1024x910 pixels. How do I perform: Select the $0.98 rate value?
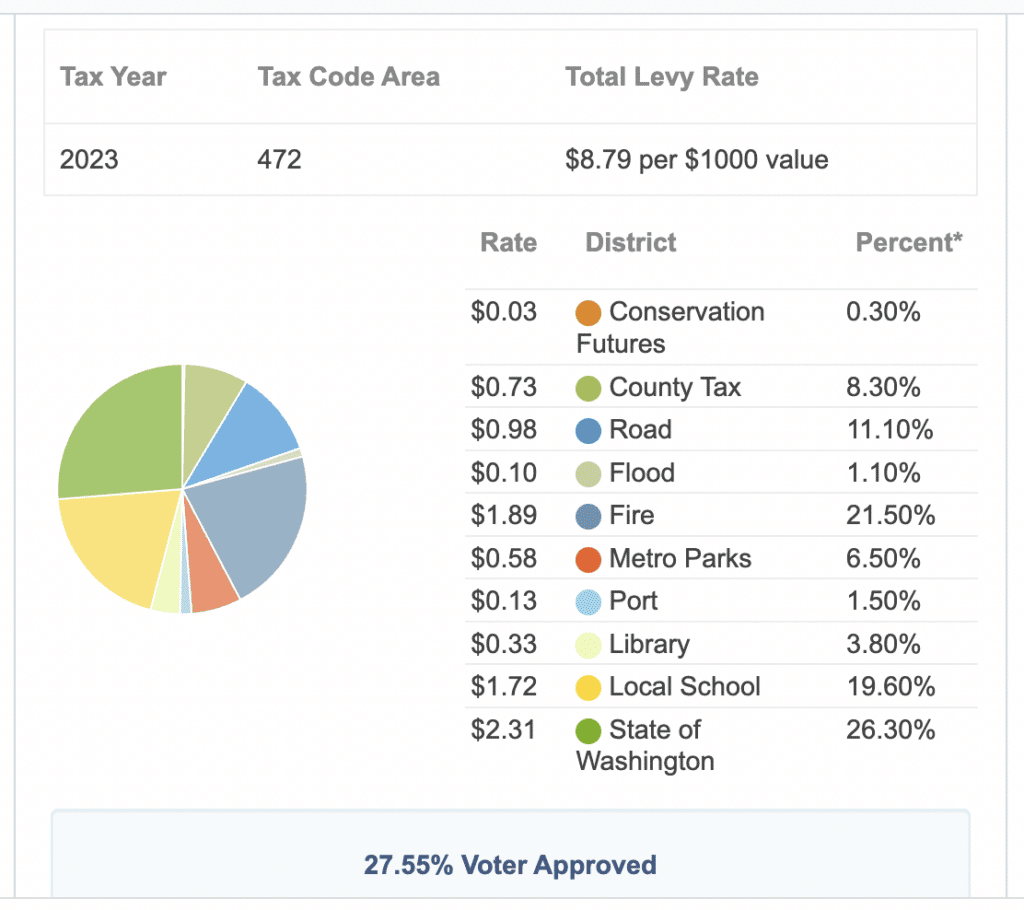pyautogui.click(x=504, y=430)
